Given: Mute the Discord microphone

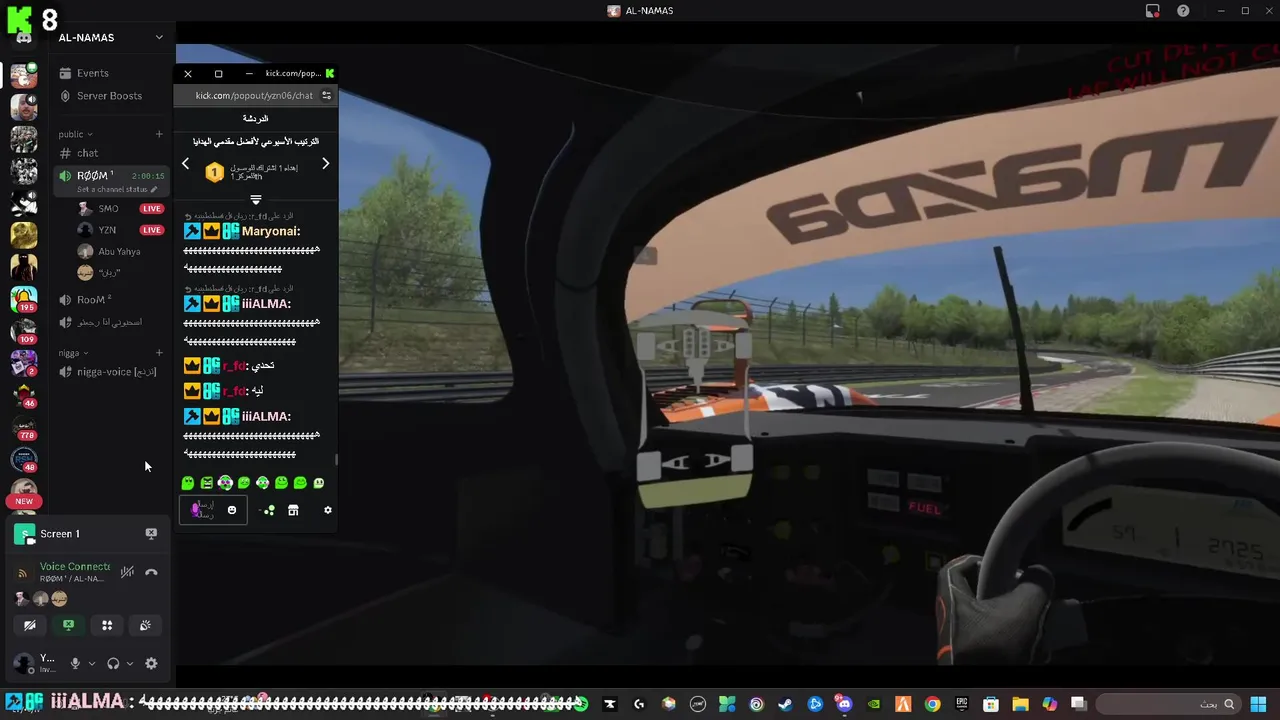Looking at the screenshot, I should (74, 663).
